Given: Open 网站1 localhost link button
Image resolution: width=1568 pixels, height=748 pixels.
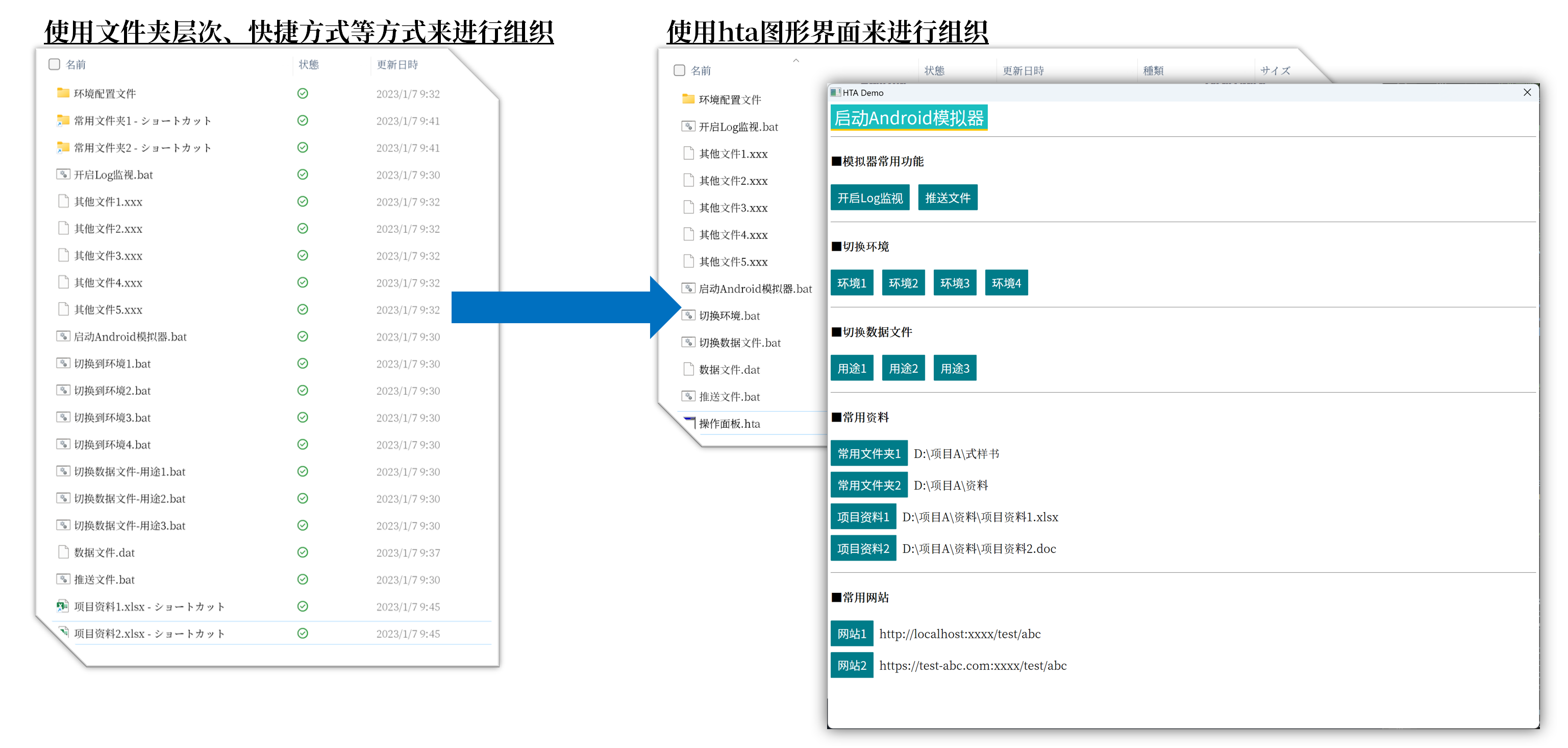Looking at the screenshot, I should [852, 634].
